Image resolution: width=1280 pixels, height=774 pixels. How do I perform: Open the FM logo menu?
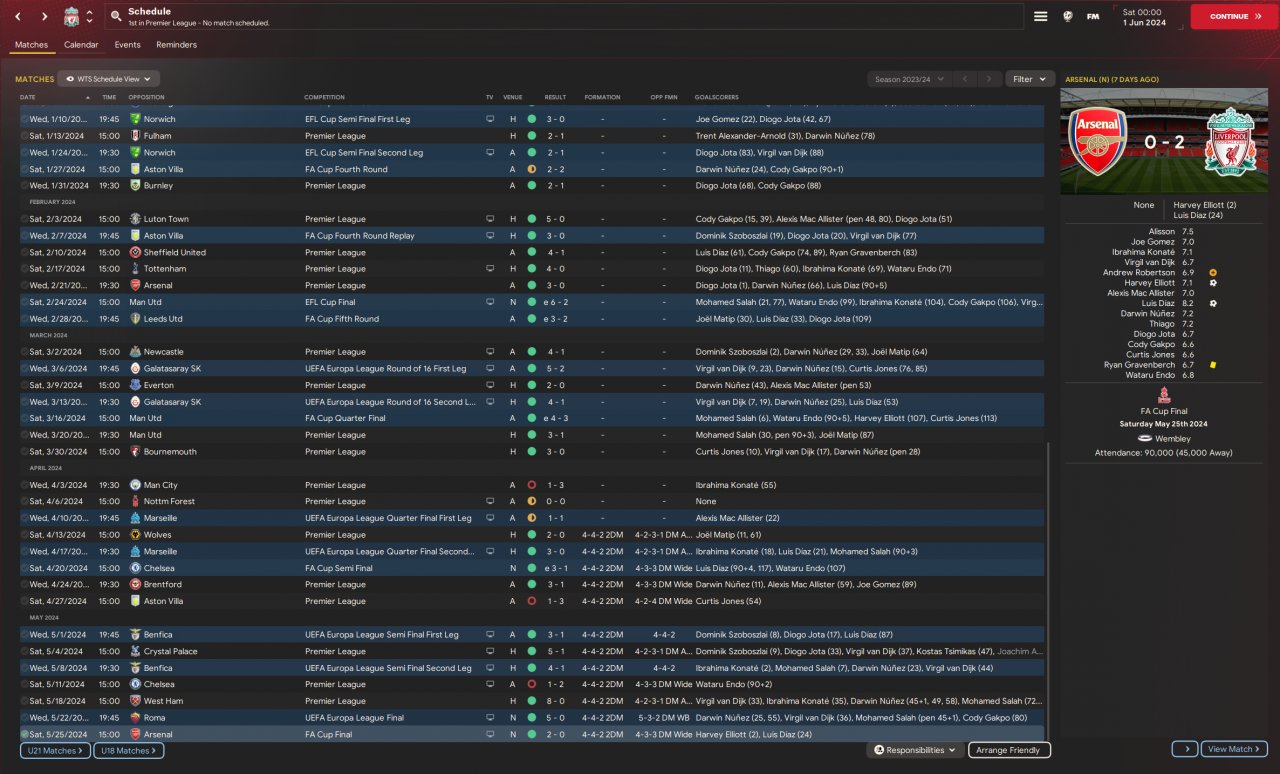(1093, 16)
